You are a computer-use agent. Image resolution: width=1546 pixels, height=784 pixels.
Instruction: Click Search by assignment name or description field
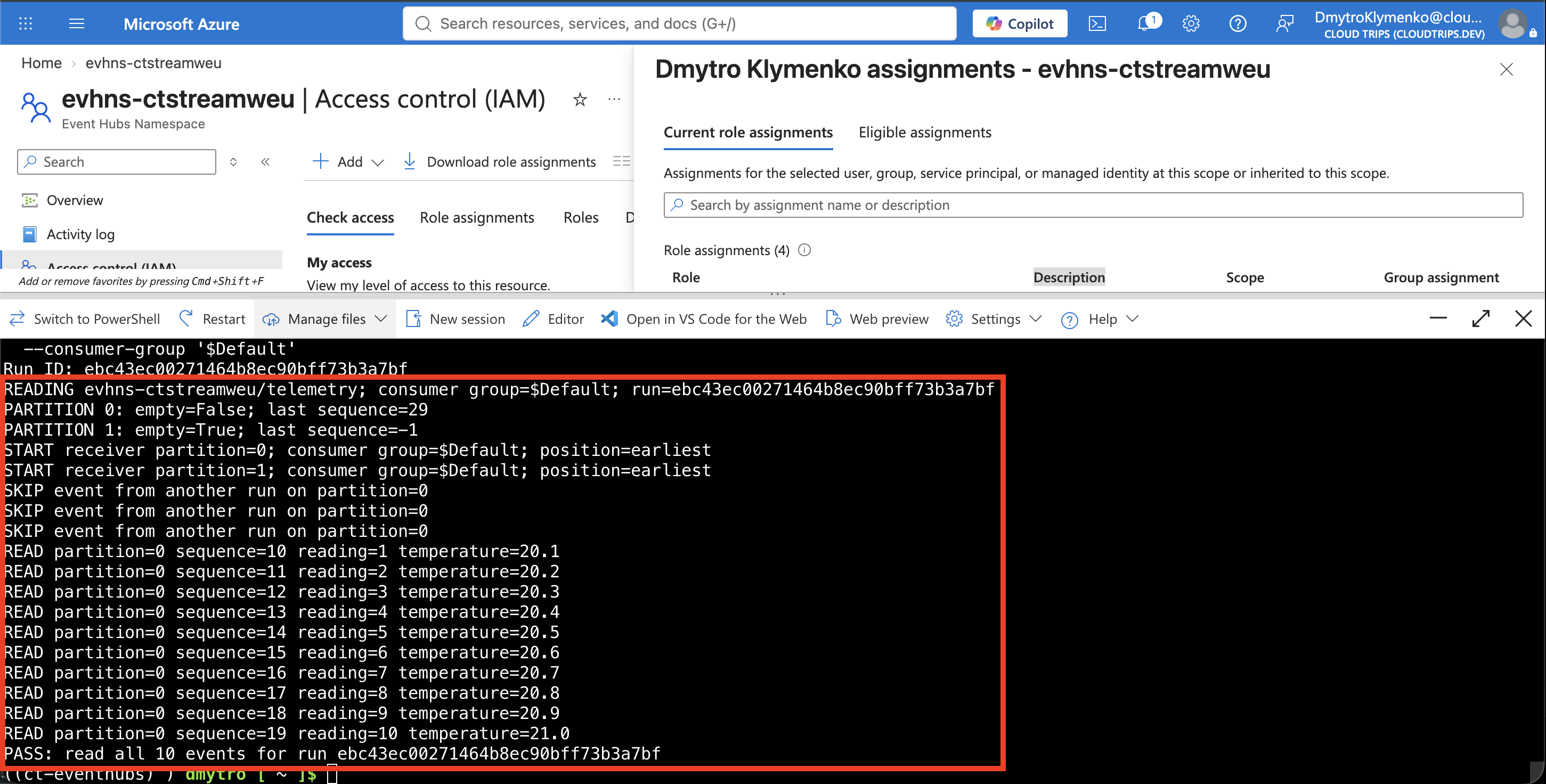(x=1093, y=205)
